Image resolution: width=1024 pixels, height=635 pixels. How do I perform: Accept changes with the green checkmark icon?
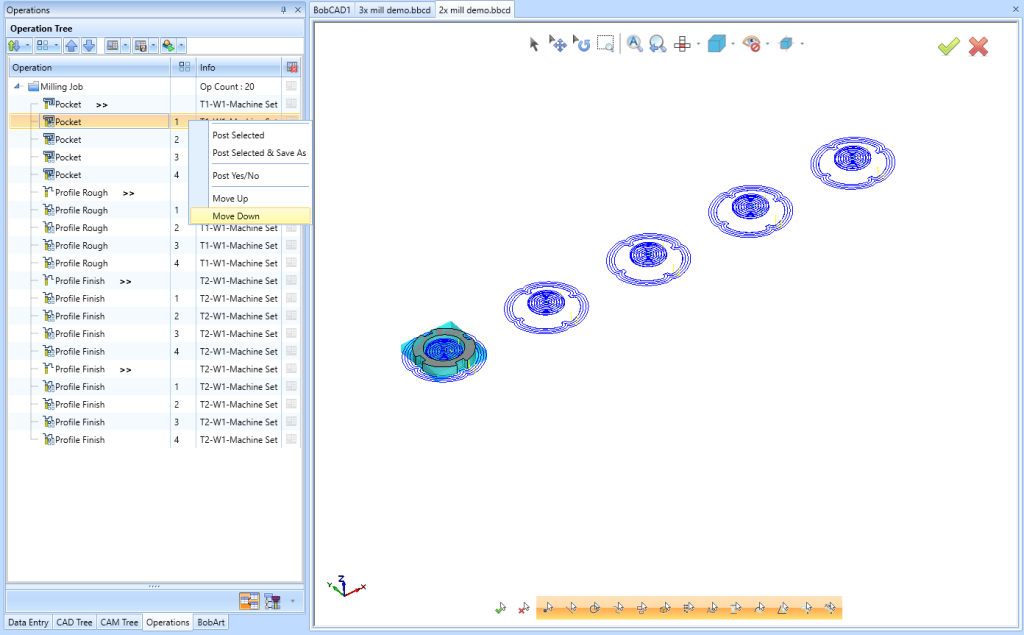947,46
